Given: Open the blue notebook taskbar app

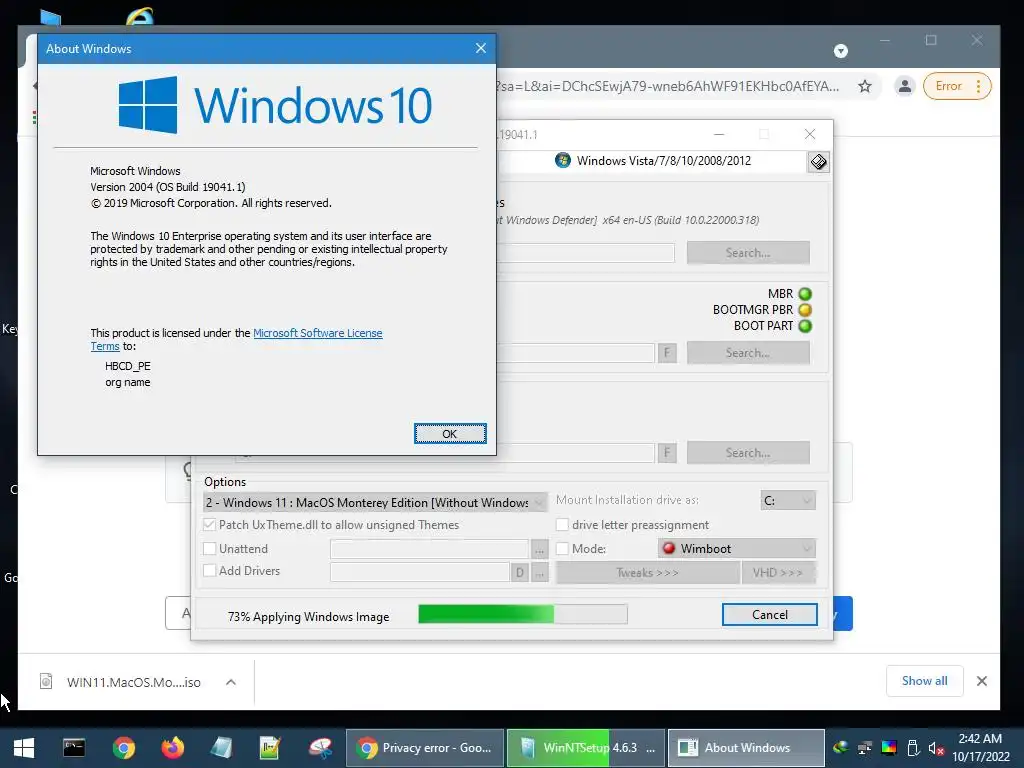Looking at the screenshot, I should pyautogui.click(x=221, y=748).
